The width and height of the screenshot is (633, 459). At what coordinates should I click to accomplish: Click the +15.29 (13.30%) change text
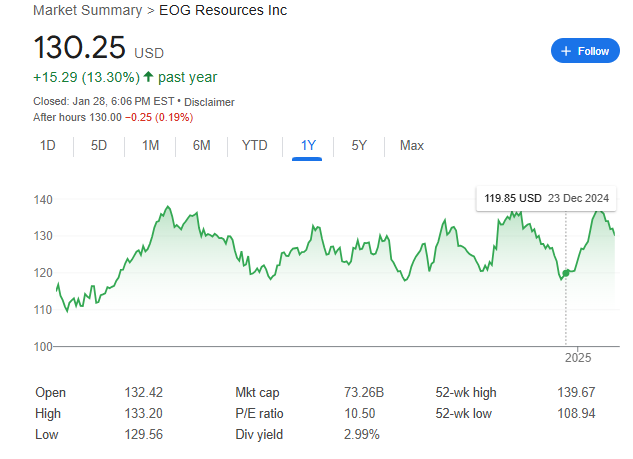[86, 77]
